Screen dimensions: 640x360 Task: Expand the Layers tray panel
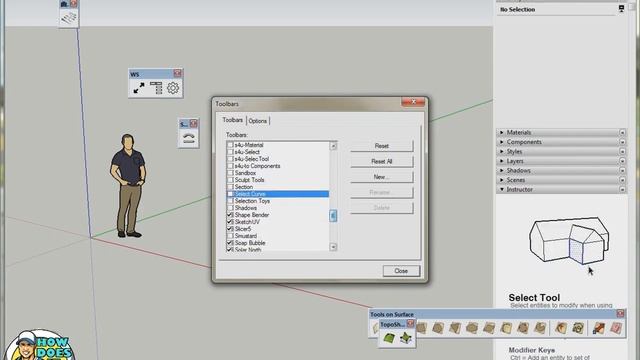tap(502, 161)
